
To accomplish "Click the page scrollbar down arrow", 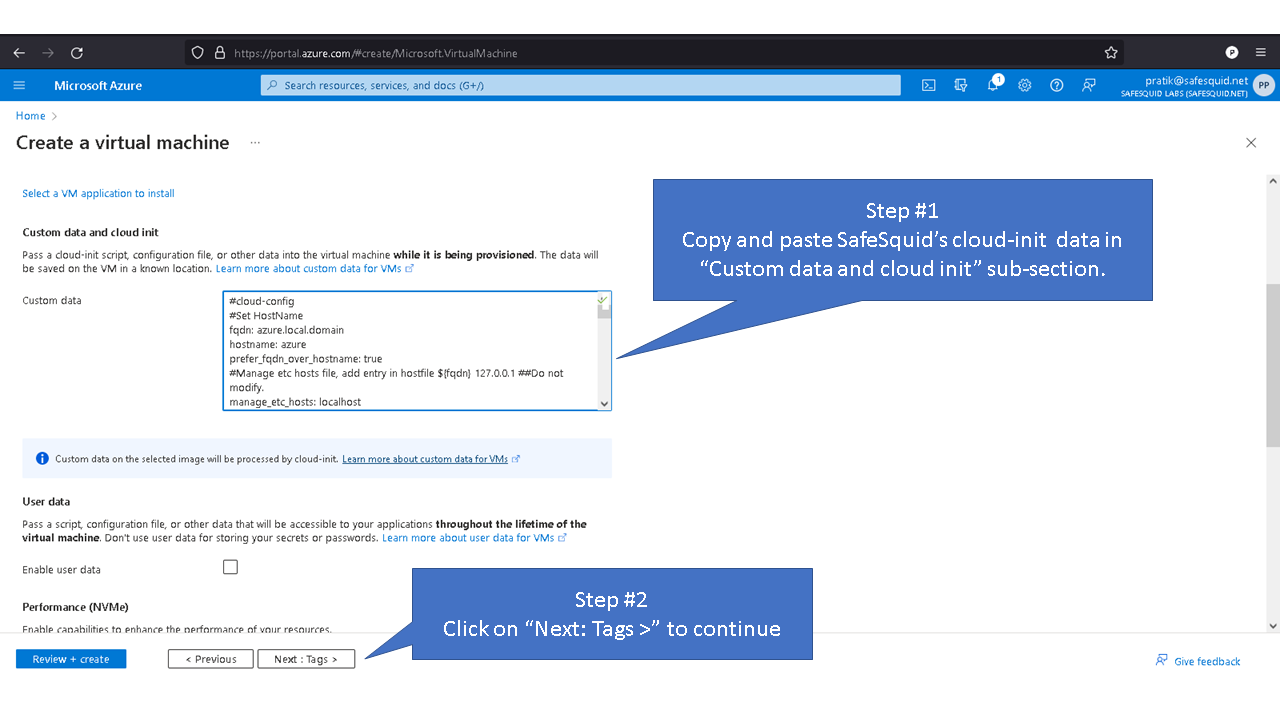I will (x=1273, y=626).
